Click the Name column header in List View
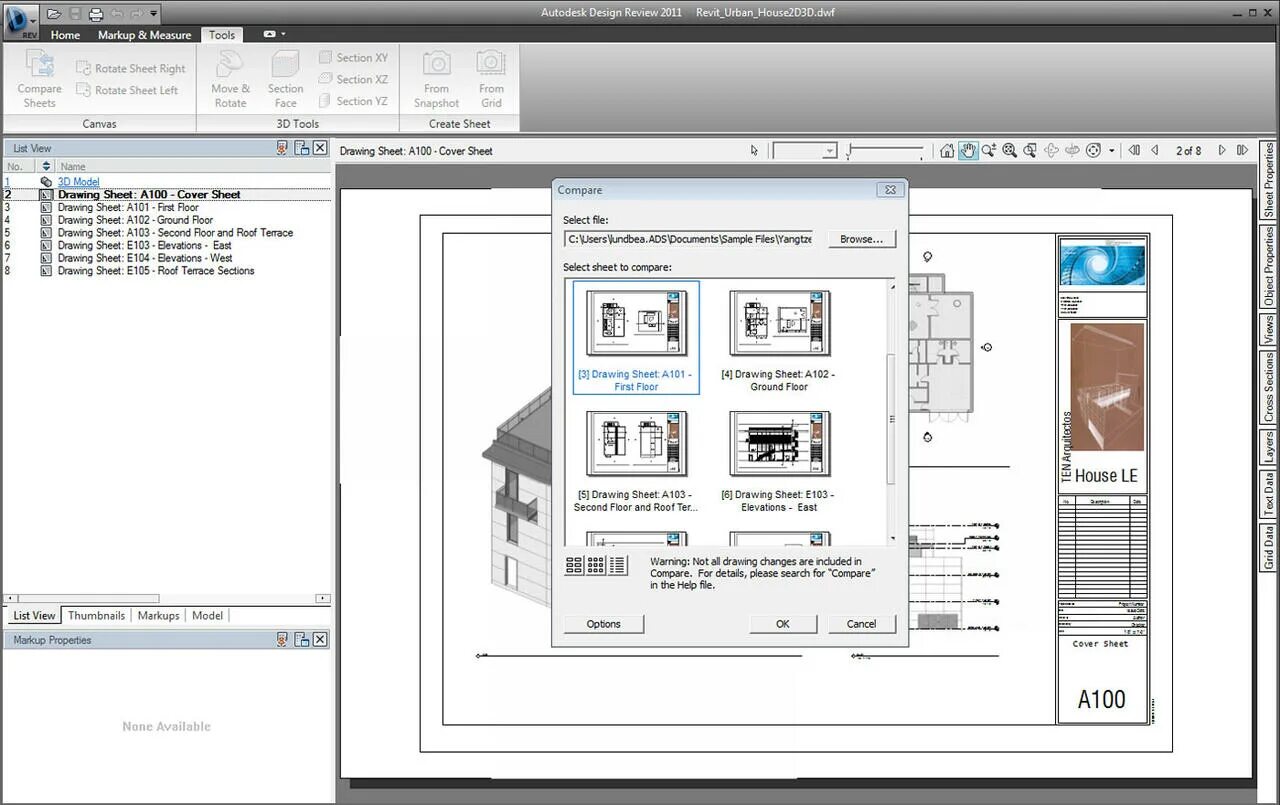The width and height of the screenshot is (1280, 805). tap(73, 166)
